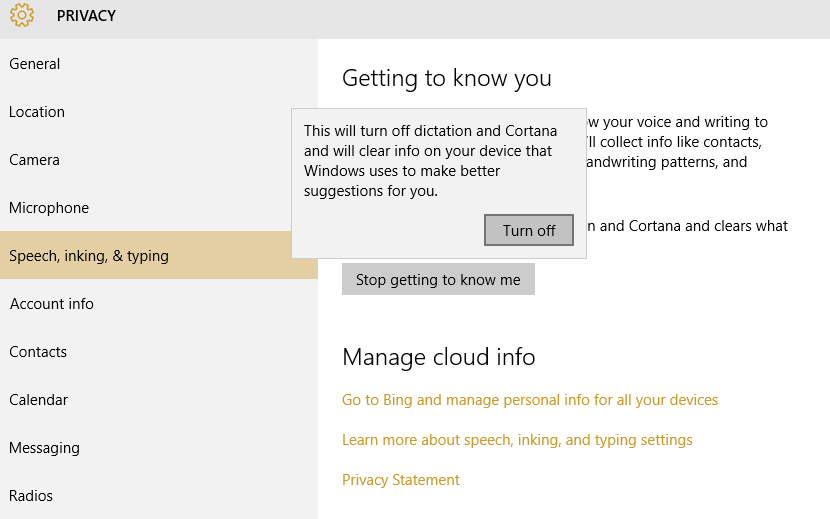Select Speech, inking, & typing
830x519 pixels.
click(159, 255)
